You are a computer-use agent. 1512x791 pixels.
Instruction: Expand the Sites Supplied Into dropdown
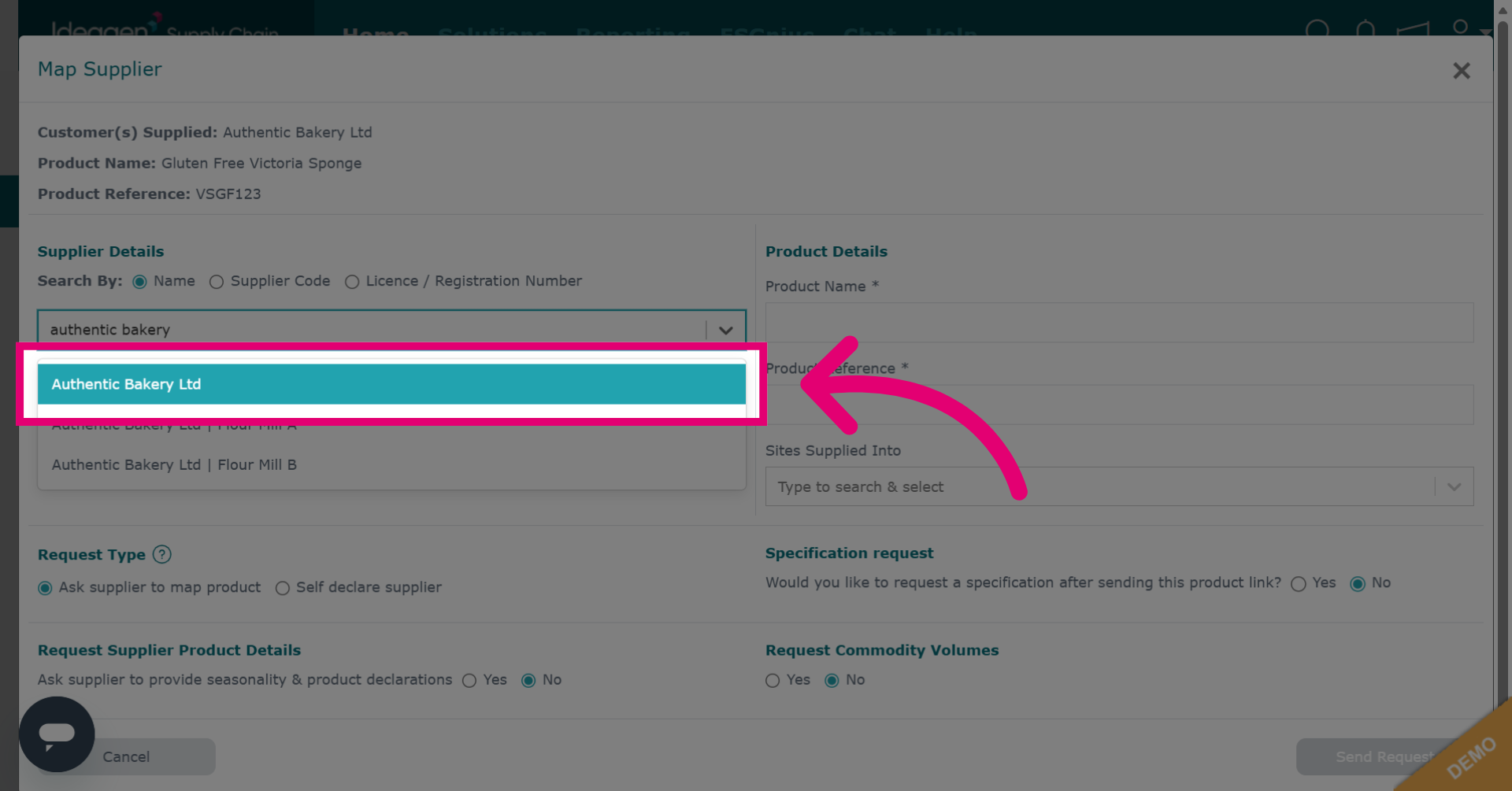1454,487
